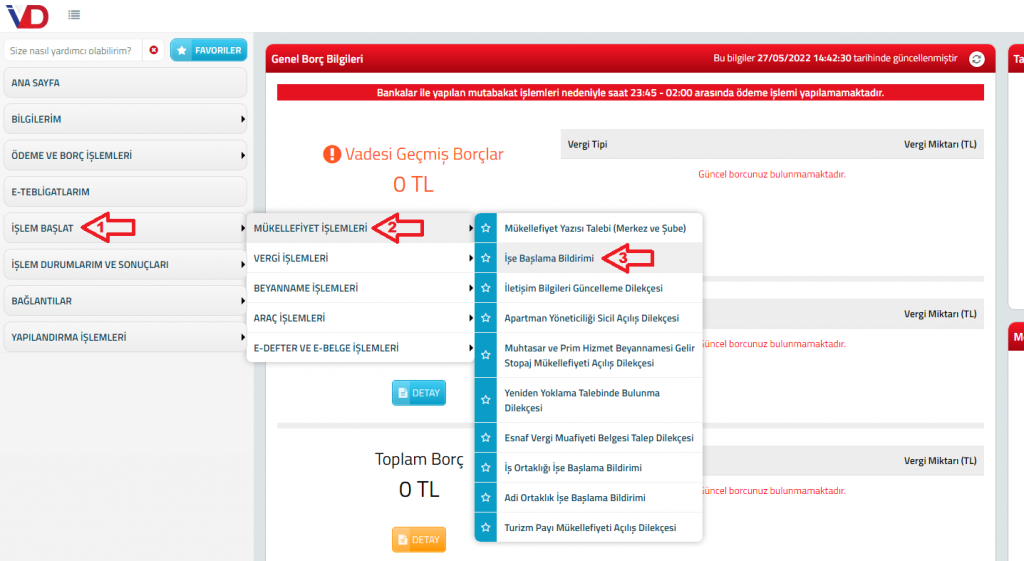The height and width of the screenshot is (561, 1024).
Task: Select İş Ortaklığı İşe Başlama Bildirimi
Action: pyautogui.click(x=573, y=468)
